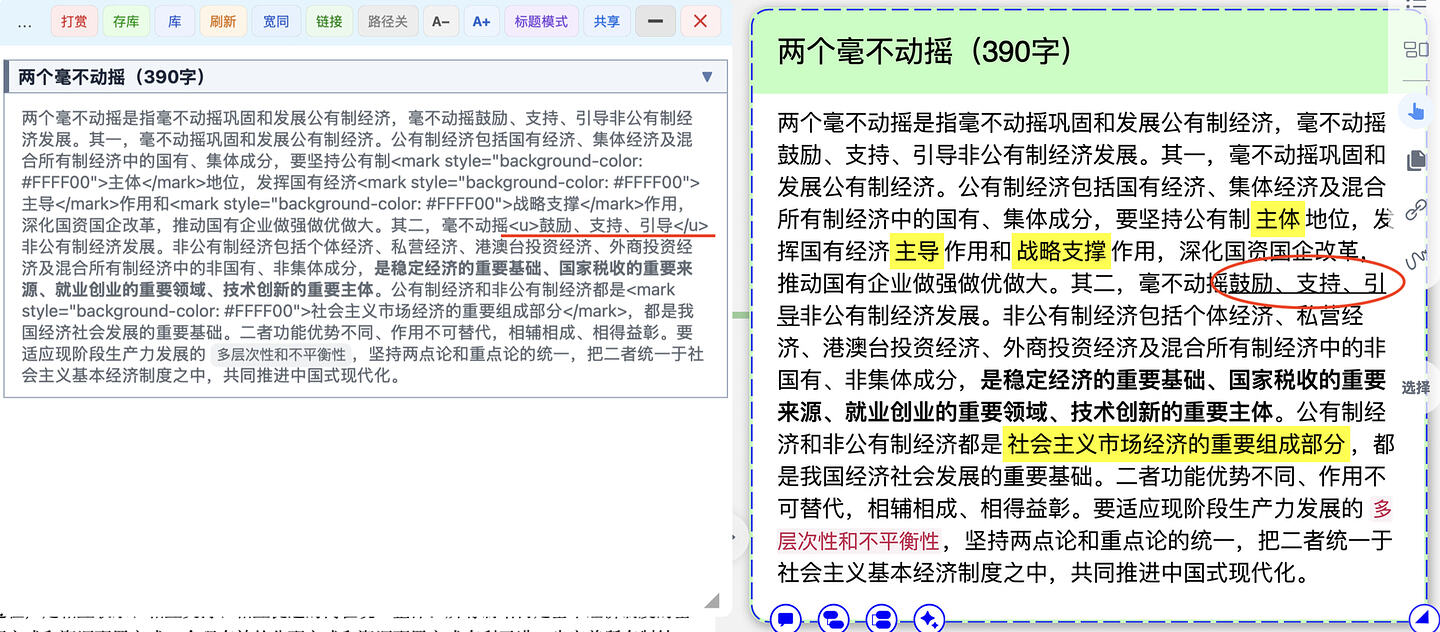Click the 链接 link button
The height and width of the screenshot is (632, 1440).
point(329,21)
